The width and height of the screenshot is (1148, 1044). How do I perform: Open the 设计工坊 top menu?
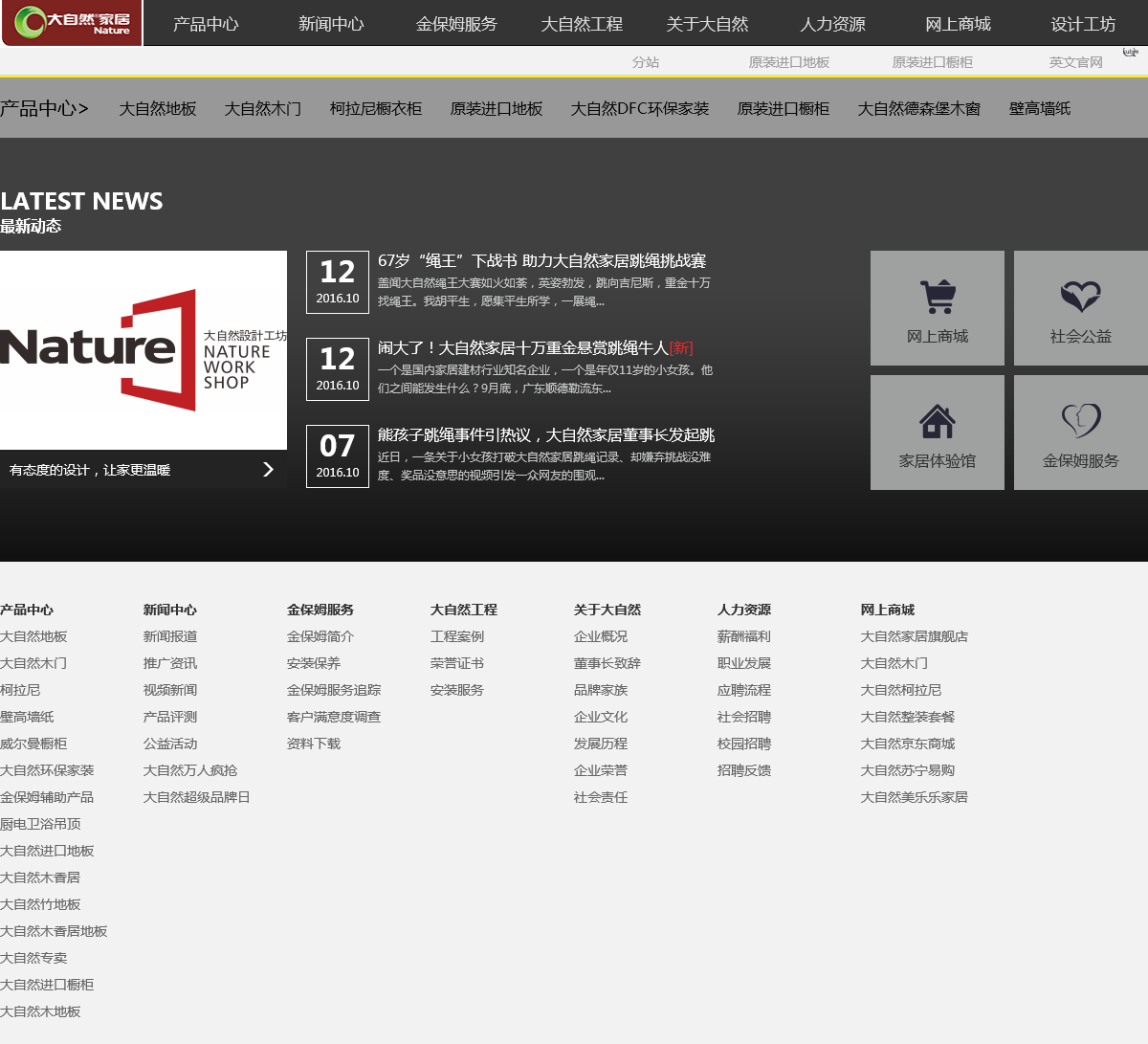1083,24
